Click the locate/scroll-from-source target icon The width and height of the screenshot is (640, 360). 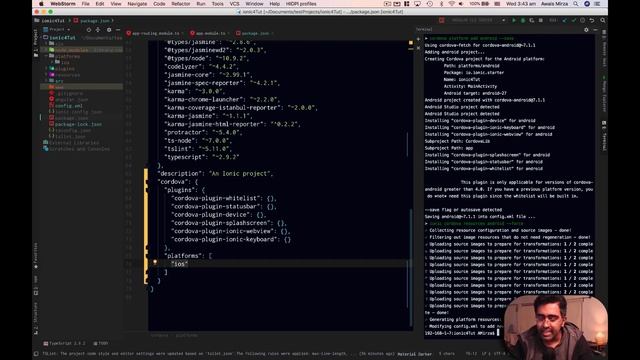(x=89, y=30)
